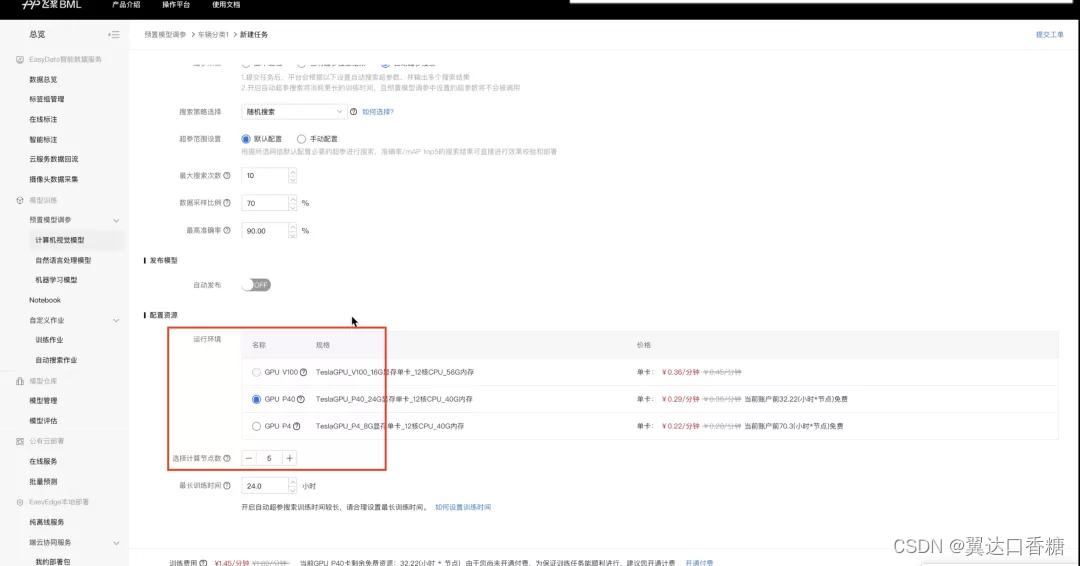Open 自然语言处理模型 in the sidebar

tap(63, 260)
